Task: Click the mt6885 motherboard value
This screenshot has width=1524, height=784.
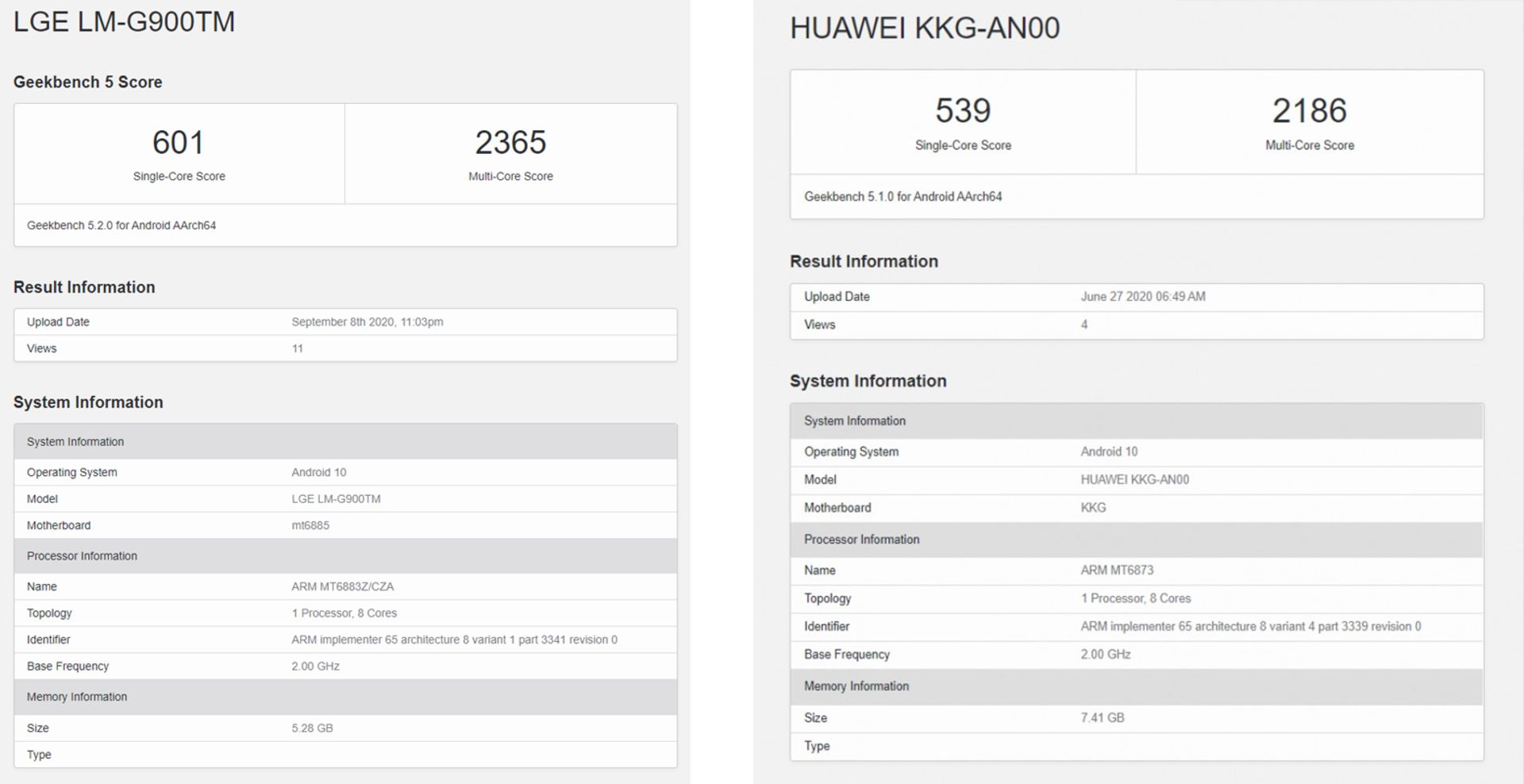Action: (310, 525)
